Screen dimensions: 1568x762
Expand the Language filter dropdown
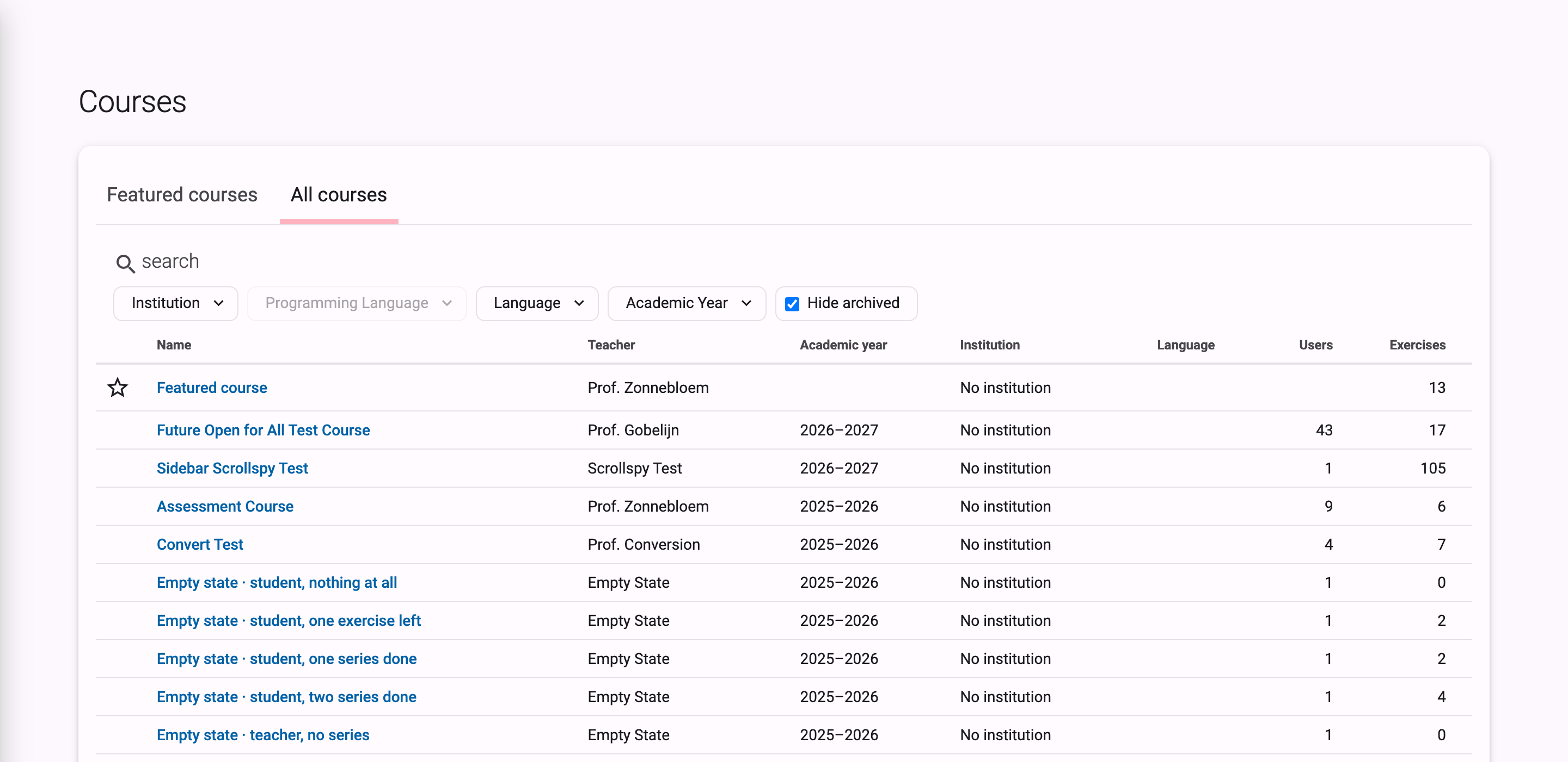pos(537,303)
